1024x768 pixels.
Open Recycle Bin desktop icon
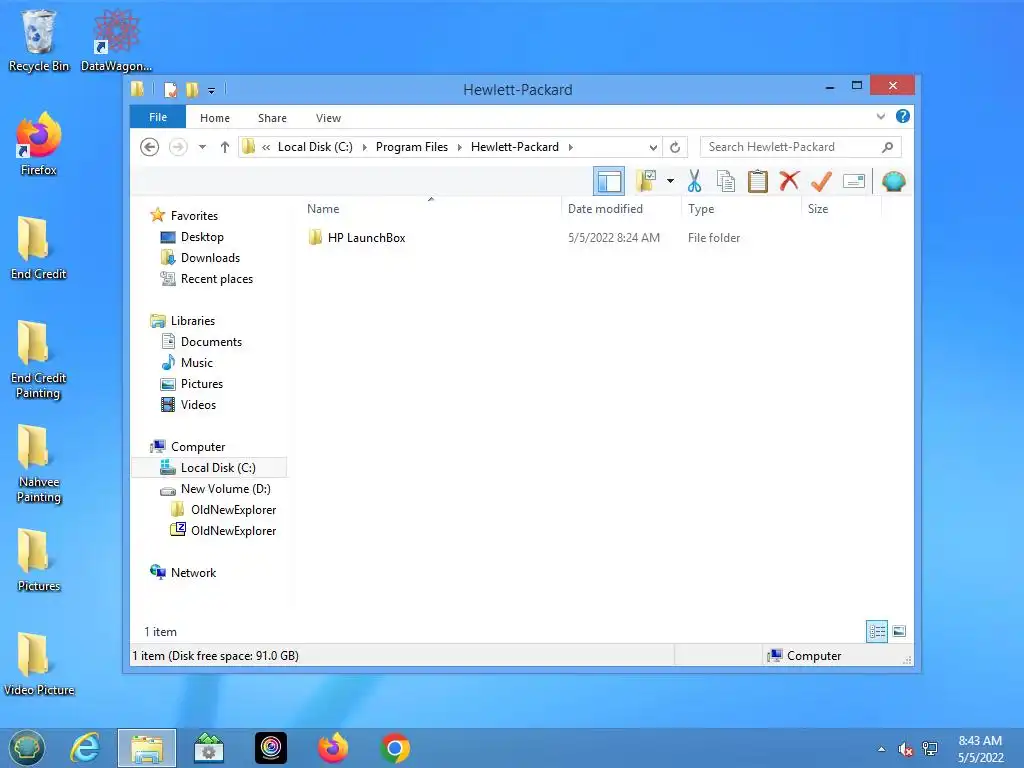tap(39, 40)
